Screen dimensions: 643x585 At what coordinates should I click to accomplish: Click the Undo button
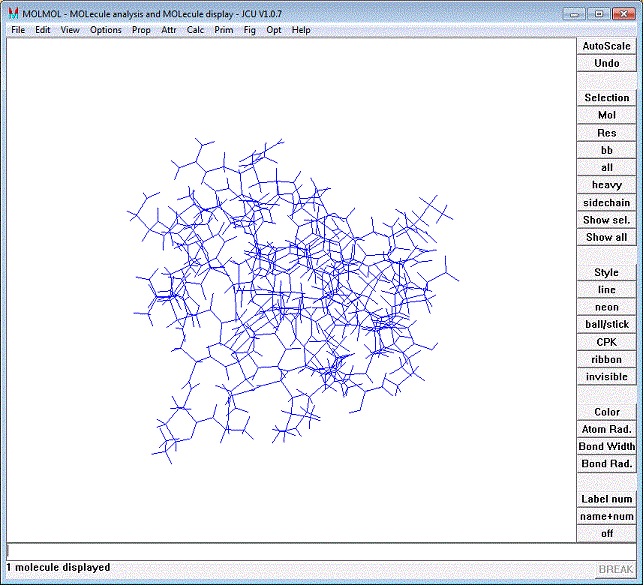(x=607, y=63)
